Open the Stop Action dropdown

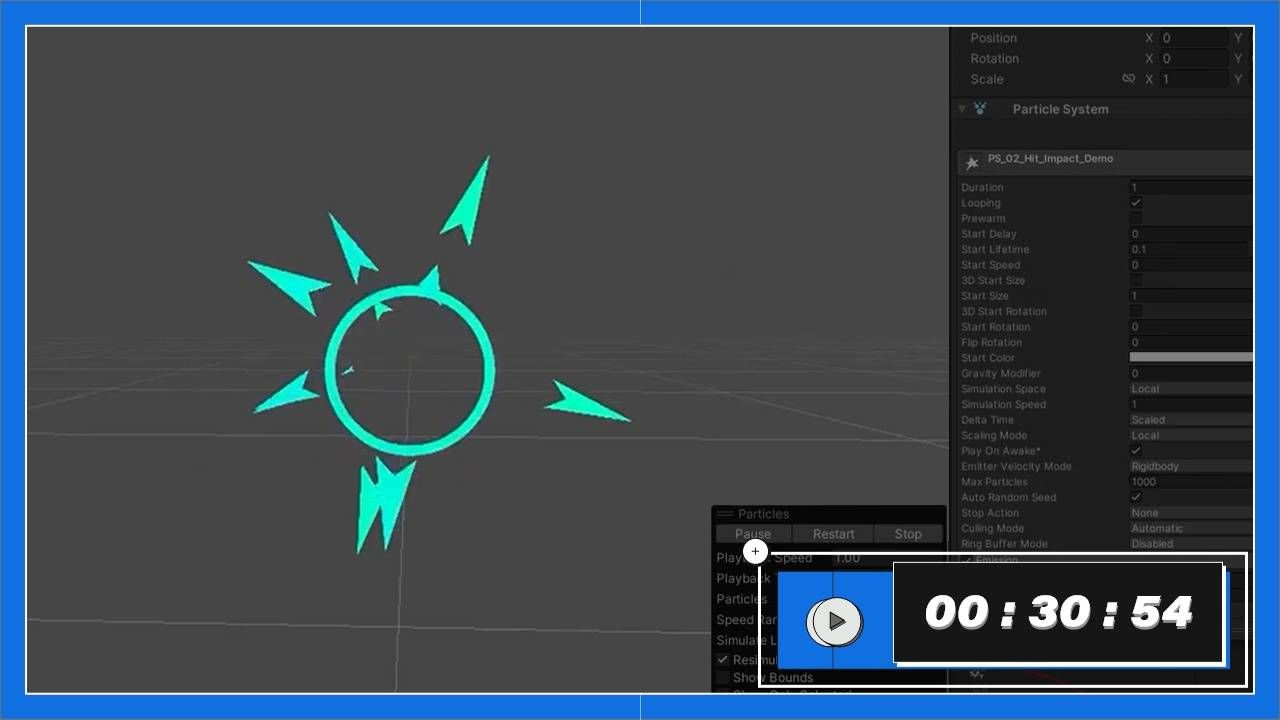point(1190,513)
